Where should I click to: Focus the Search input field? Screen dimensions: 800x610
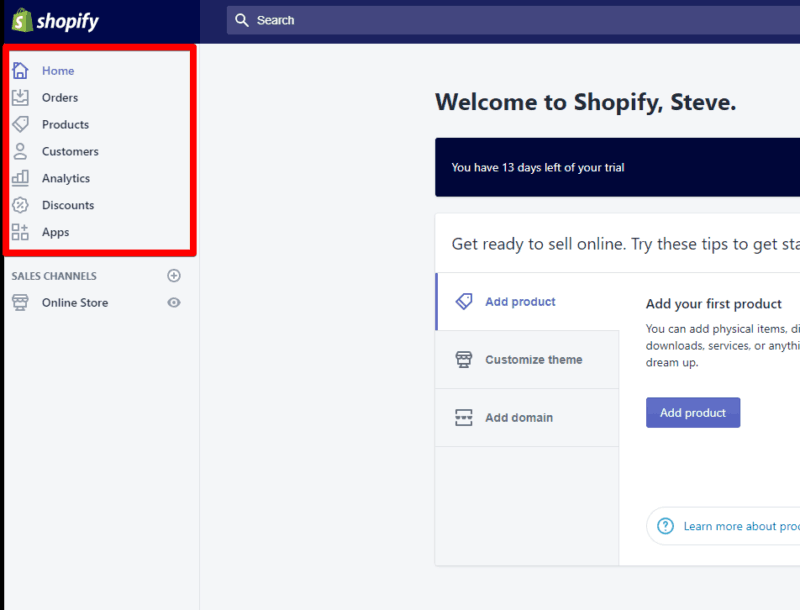click(x=513, y=20)
